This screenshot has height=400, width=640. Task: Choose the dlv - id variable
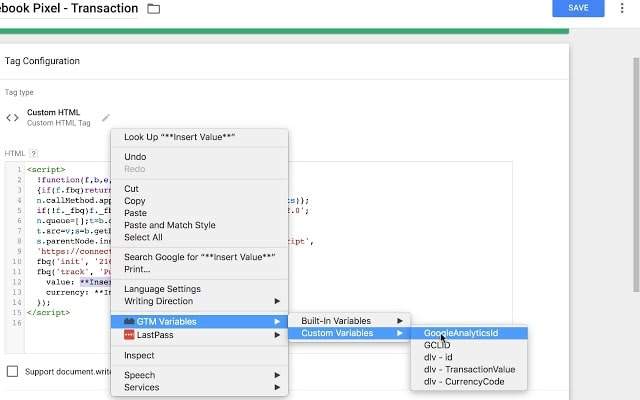(469, 357)
